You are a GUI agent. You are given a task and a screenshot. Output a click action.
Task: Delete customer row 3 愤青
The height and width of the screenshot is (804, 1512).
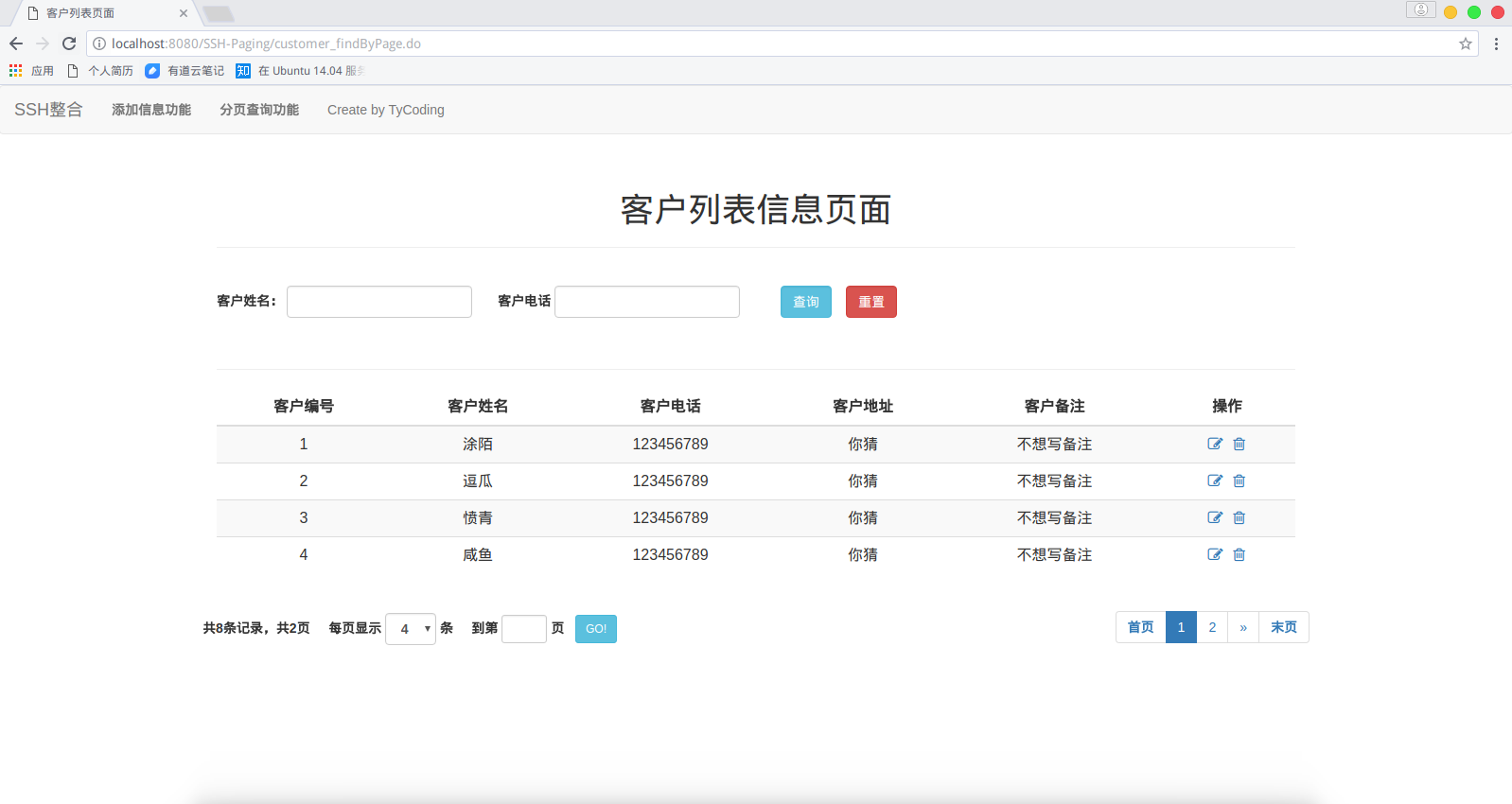(1239, 517)
